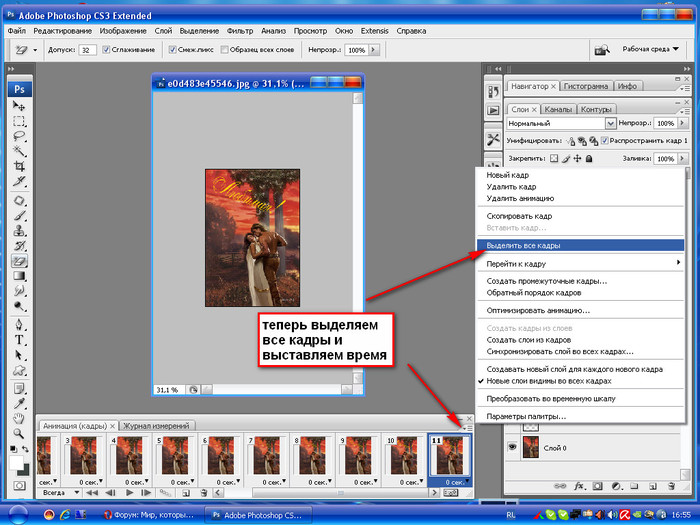The height and width of the screenshot is (525, 700).
Task: Open the Рабочая среда workspace dropdown
Action: coord(650,49)
